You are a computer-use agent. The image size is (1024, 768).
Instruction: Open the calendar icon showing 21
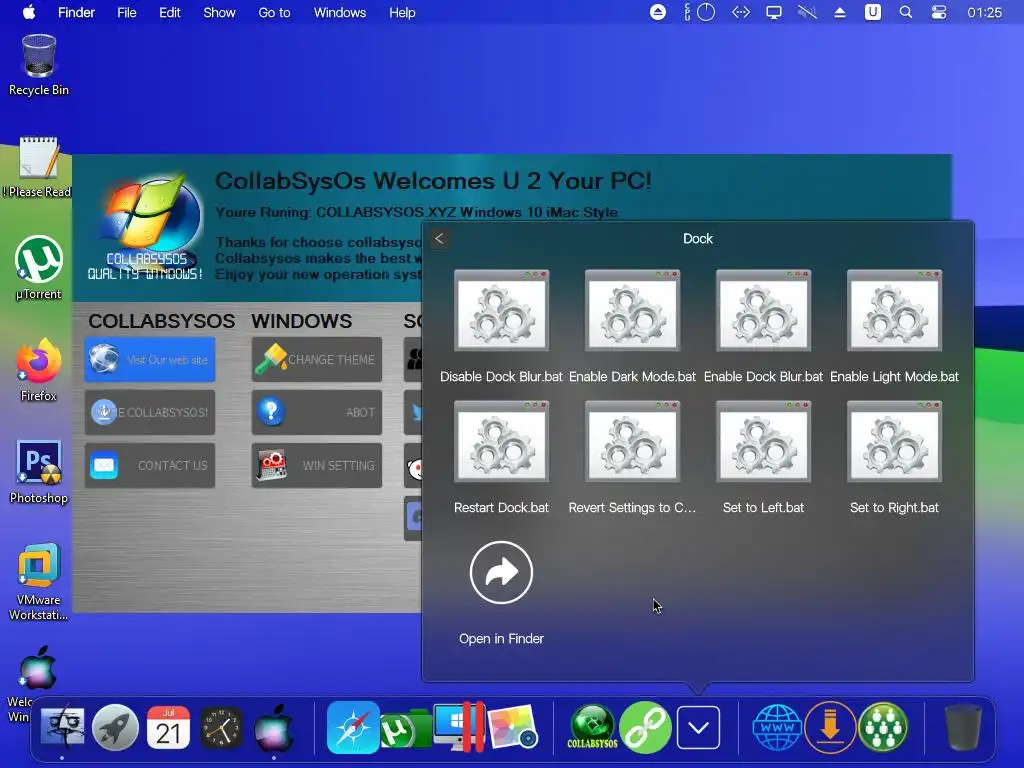click(x=168, y=727)
